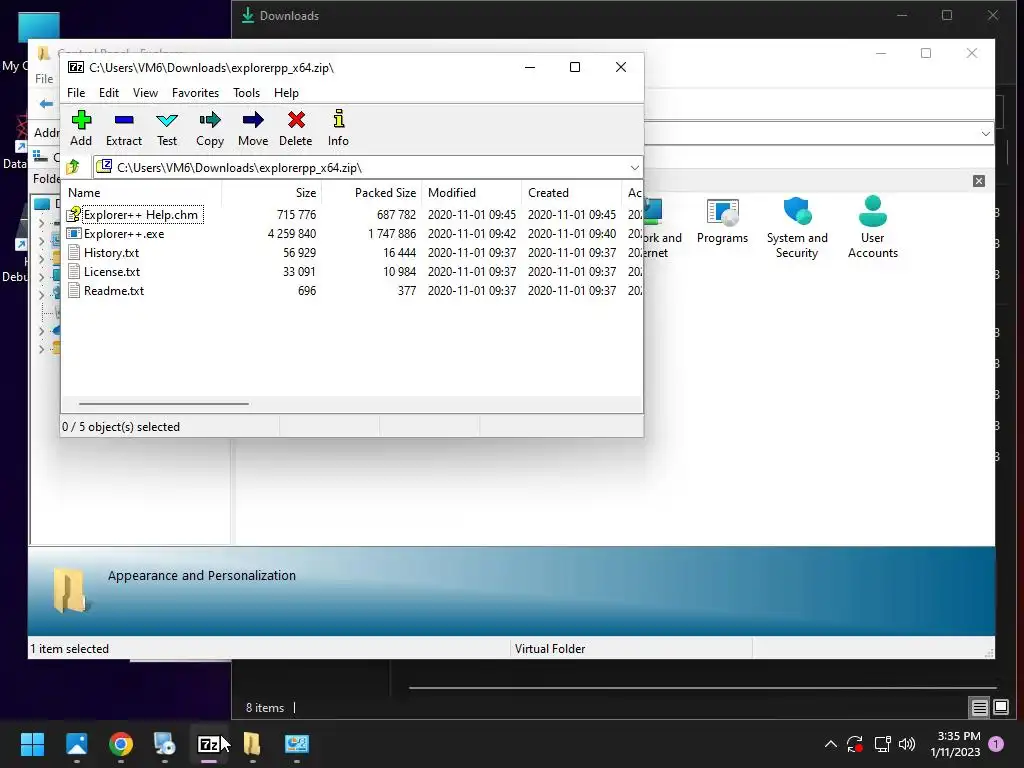Click the volume speaker tray icon
Image resolution: width=1024 pixels, height=768 pixels.
click(907, 744)
